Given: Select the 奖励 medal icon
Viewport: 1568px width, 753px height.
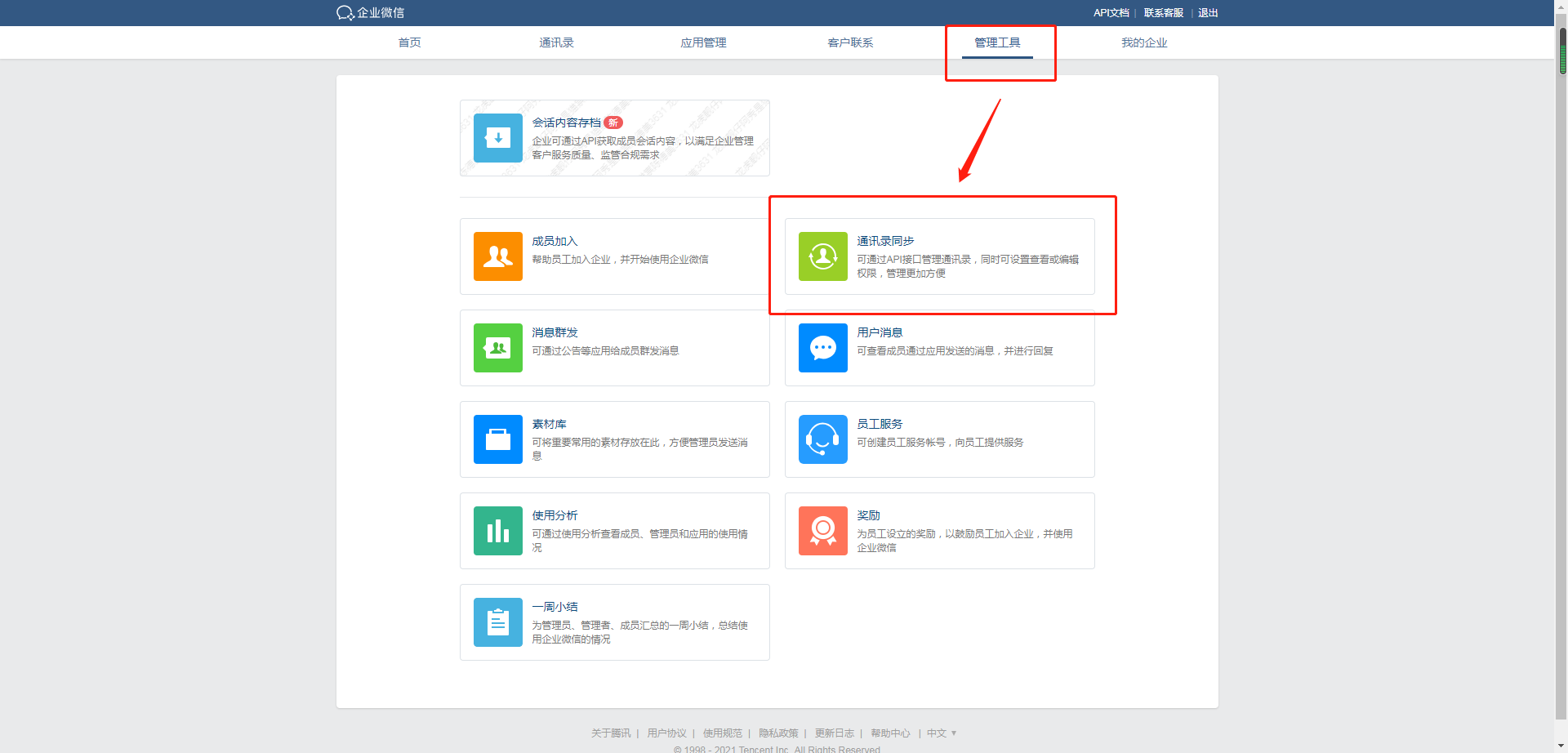Looking at the screenshot, I should (x=822, y=530).
